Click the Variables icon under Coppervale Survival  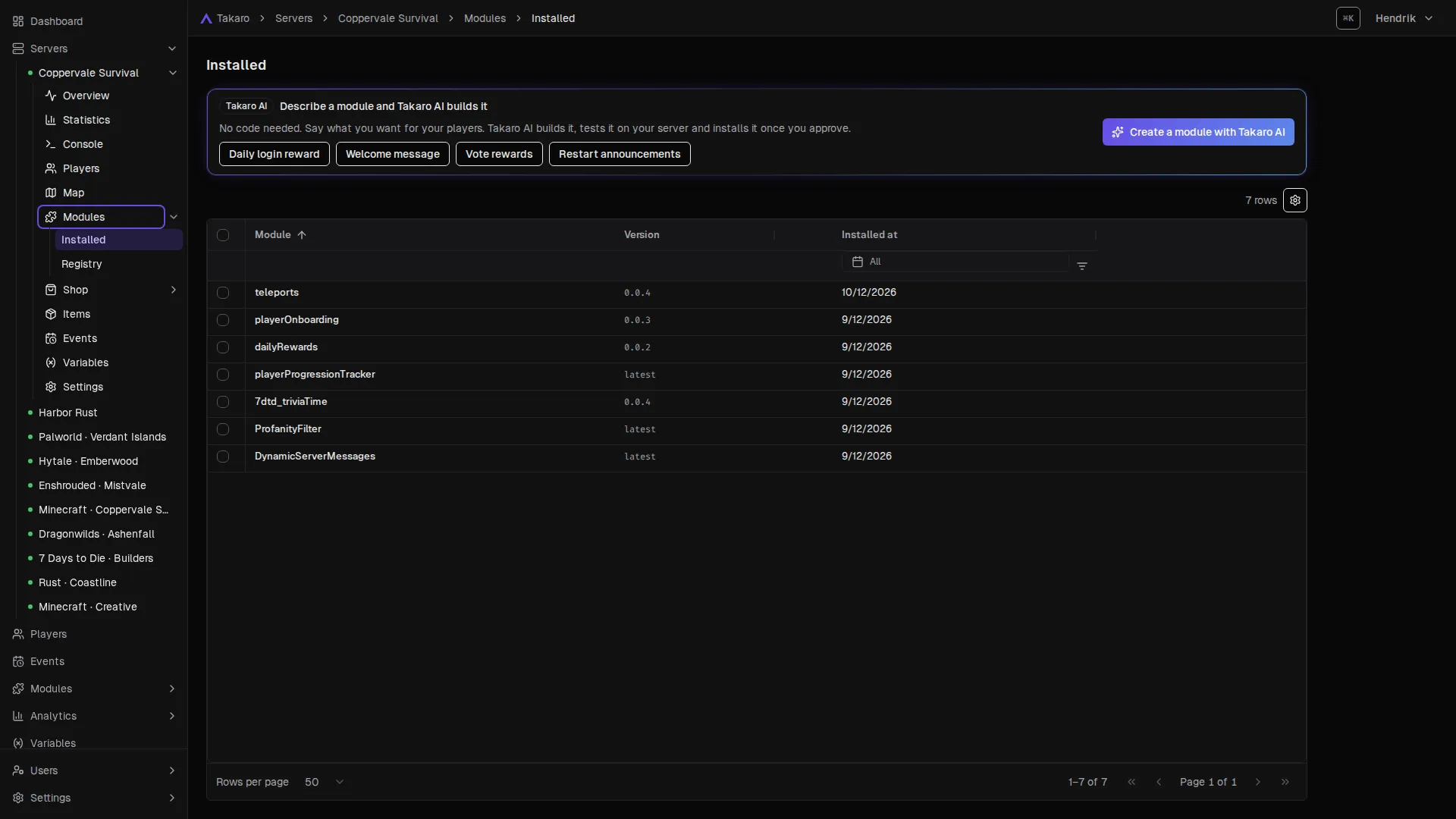[51, 362]
